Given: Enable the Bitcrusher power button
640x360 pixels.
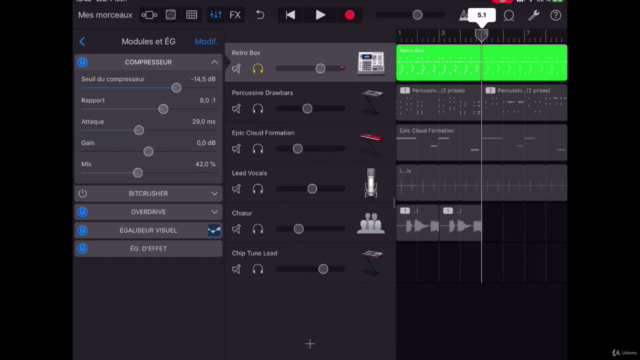Looking at the screenshot, I should point(82,193).
